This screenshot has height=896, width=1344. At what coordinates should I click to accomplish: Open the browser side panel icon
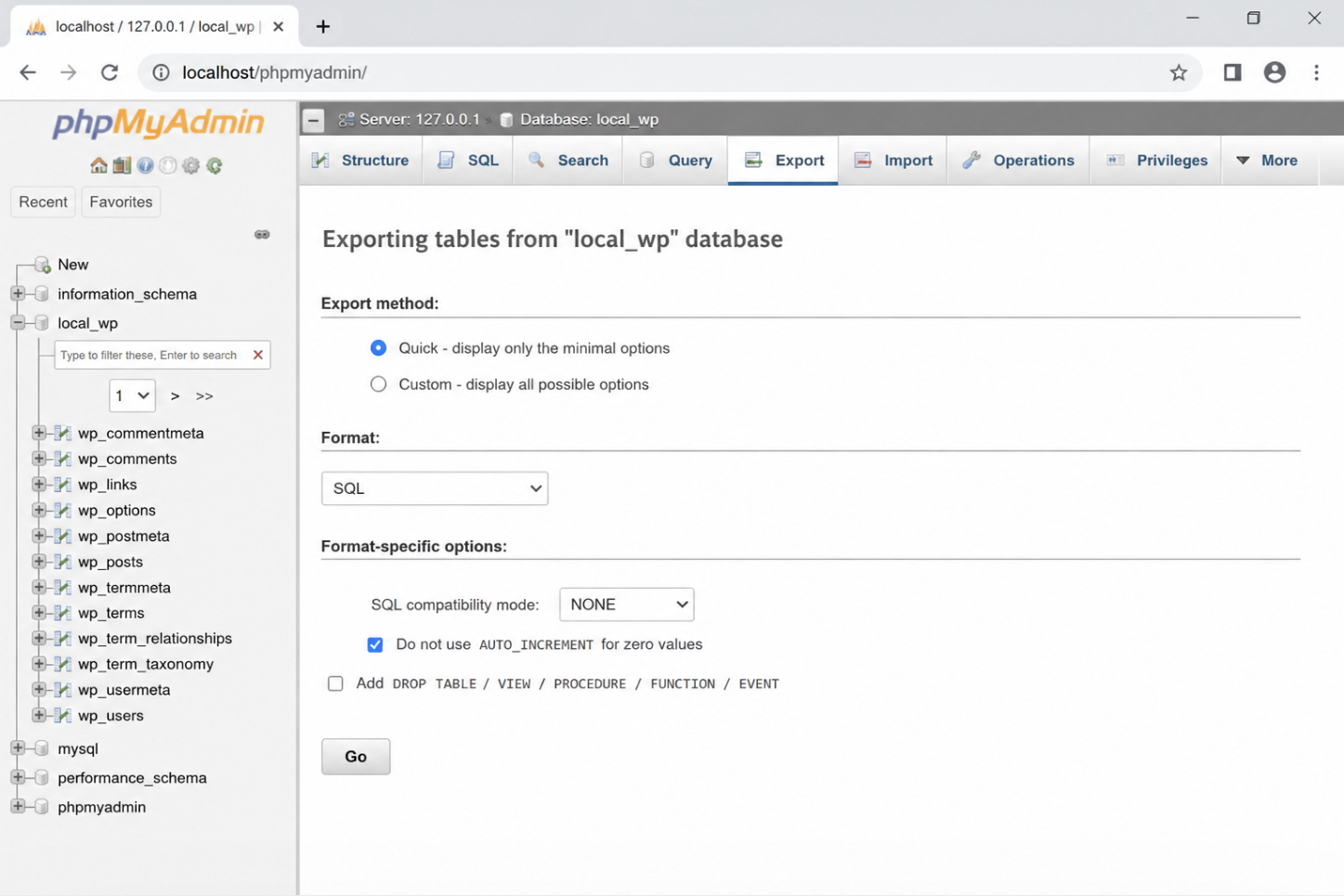coord(1232,72)
